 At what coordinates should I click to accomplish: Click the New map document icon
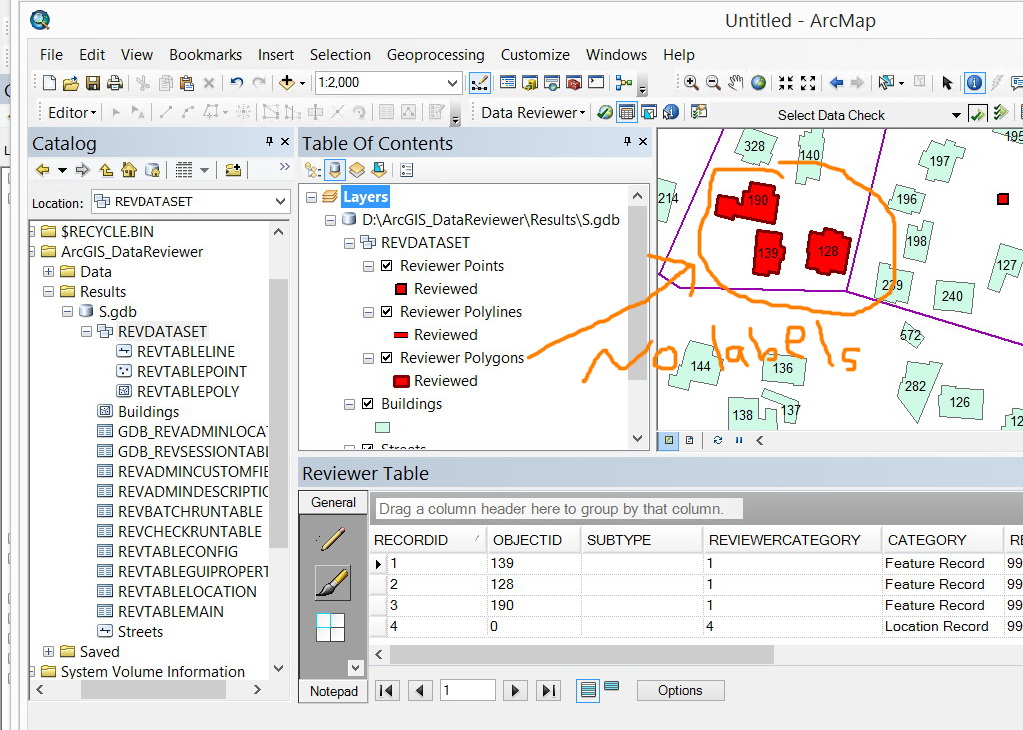coord(49,83)
